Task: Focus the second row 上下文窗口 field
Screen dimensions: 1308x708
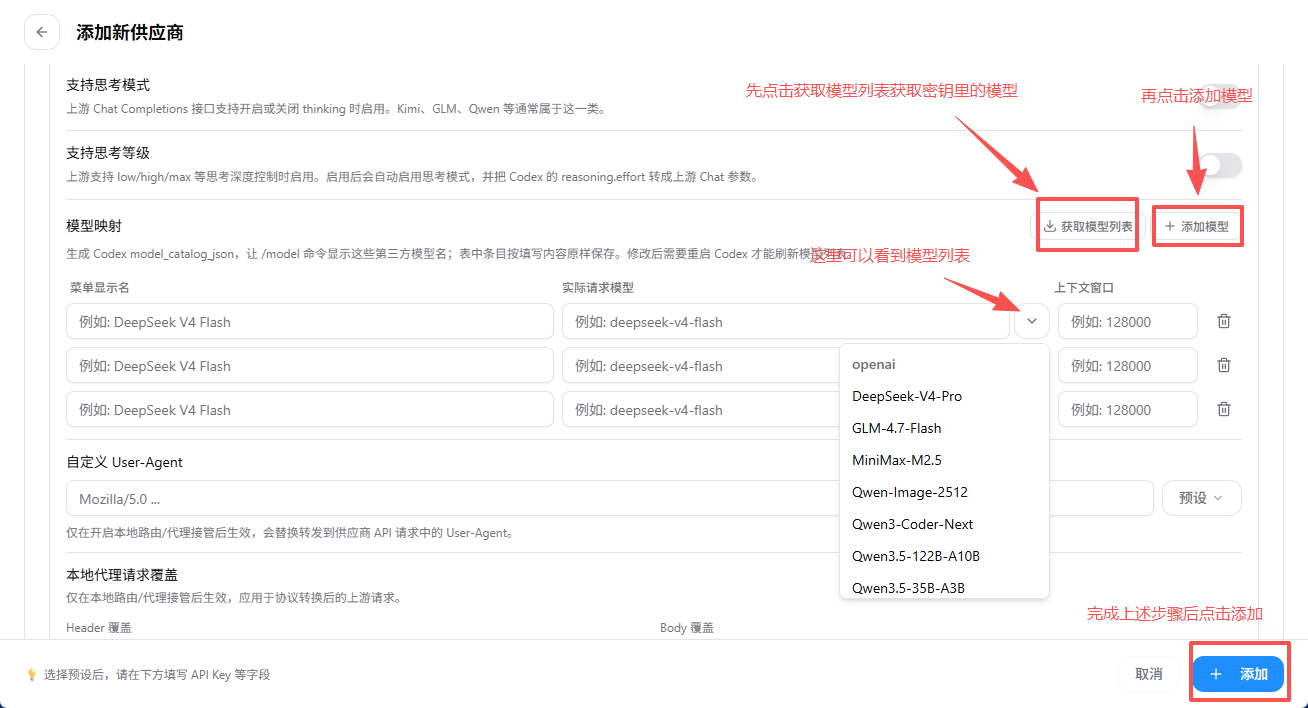Action: pyautogui.click(x=1128, y=365)
